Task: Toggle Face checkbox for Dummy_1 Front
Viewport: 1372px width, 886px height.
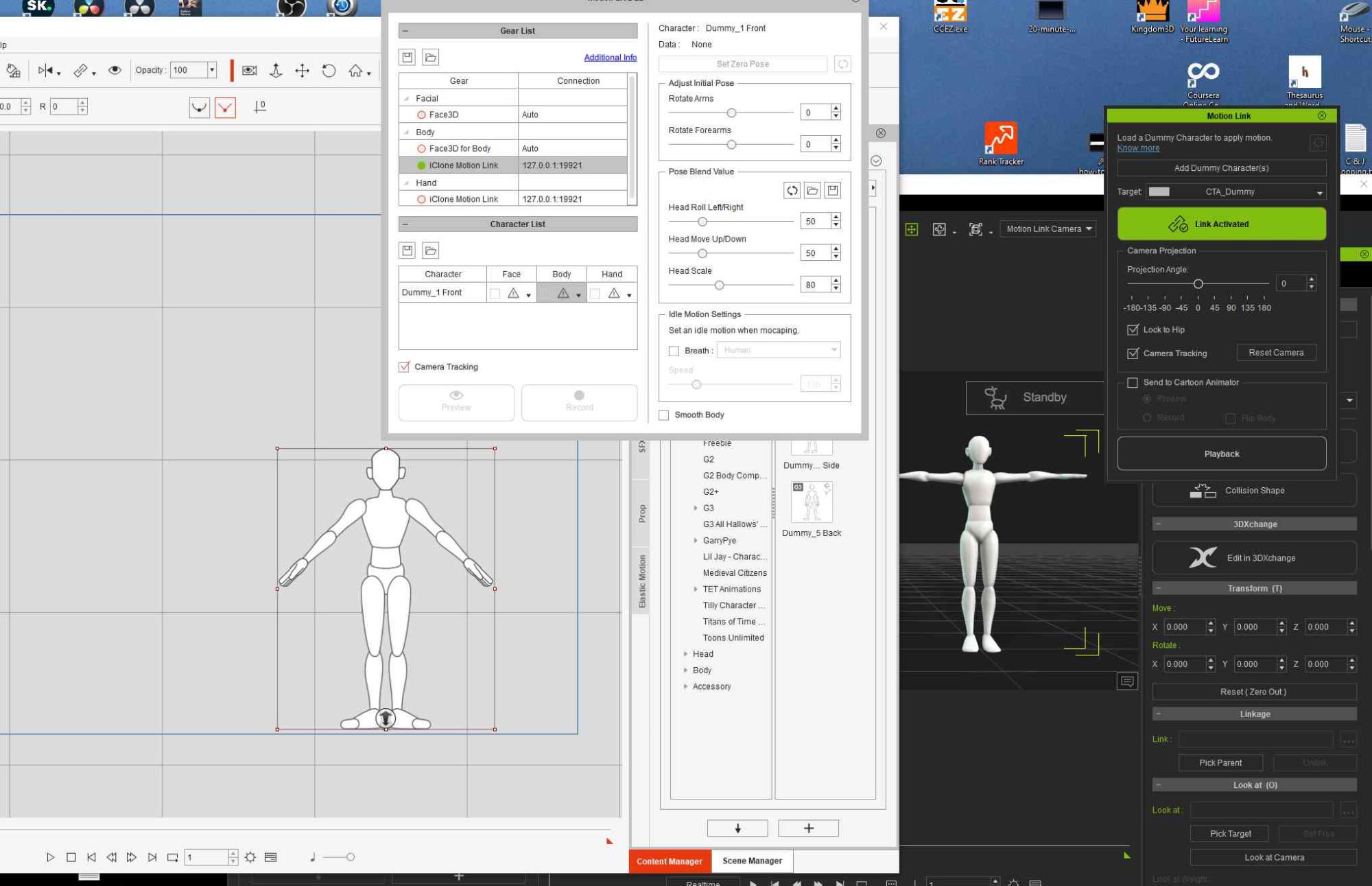Action: 495,293
